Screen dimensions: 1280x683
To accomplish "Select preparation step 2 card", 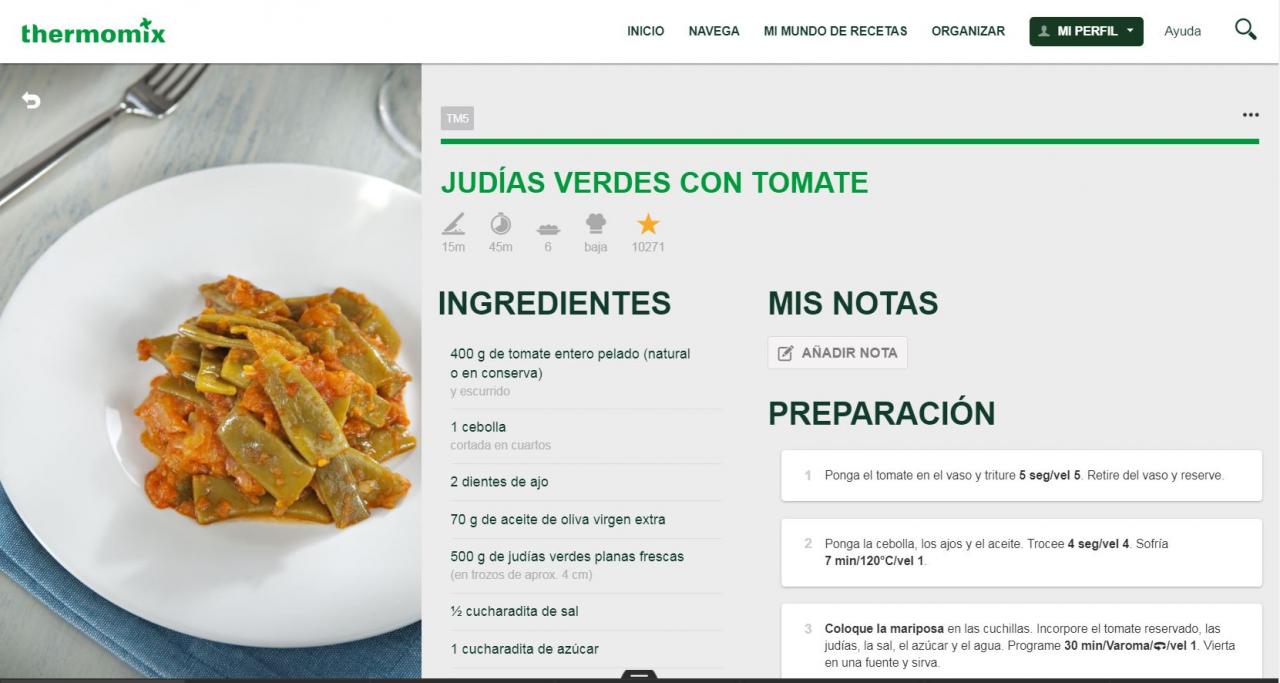I will pyautogui.click(x=1021, y=552).
